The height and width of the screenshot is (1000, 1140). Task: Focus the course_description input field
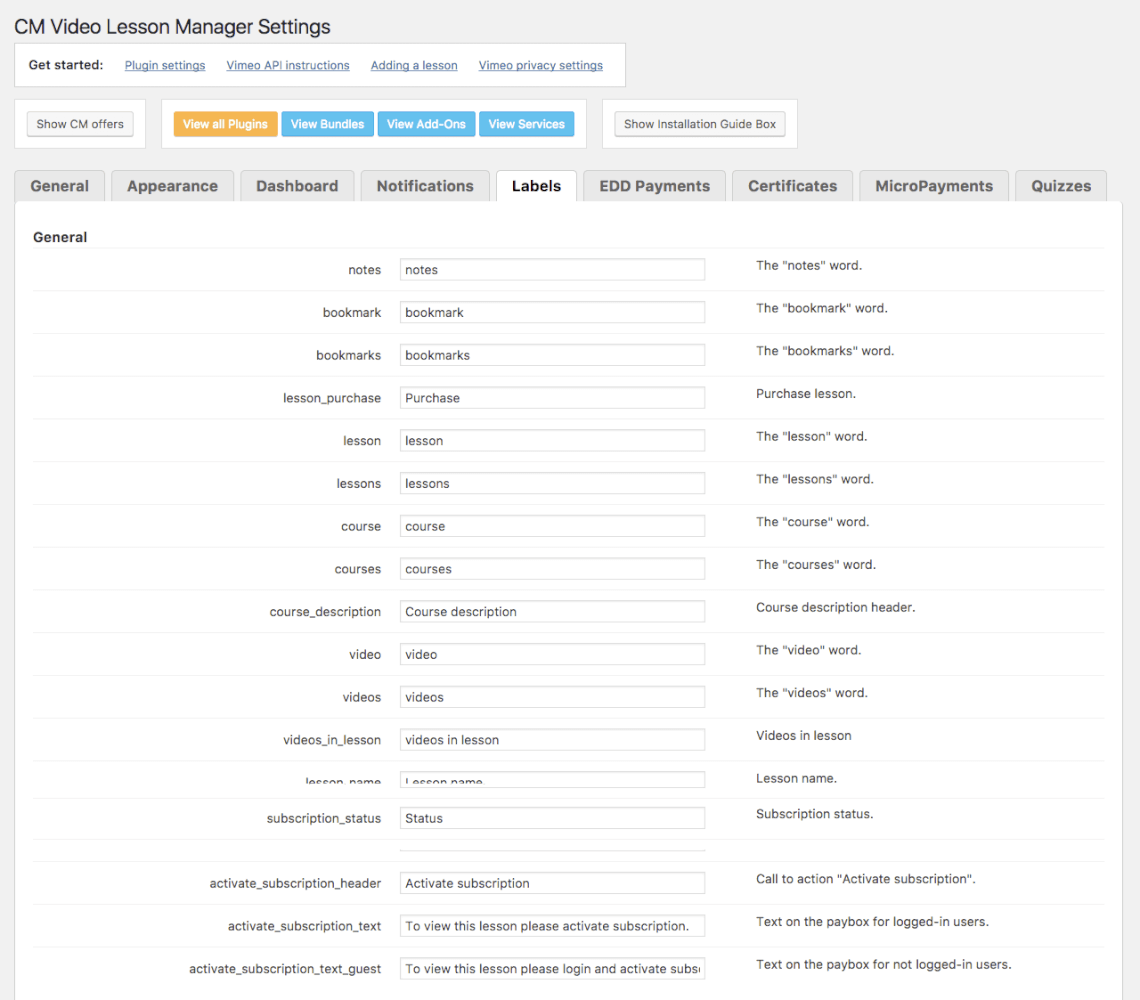[x=552, y=612]
